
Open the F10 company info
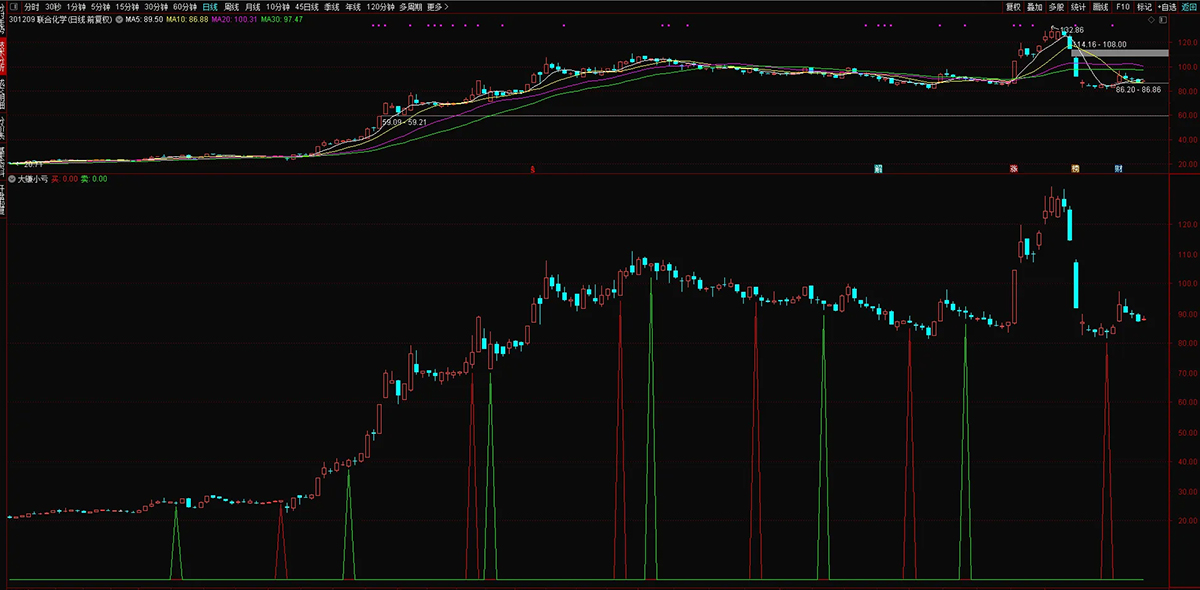[1123, 6]
